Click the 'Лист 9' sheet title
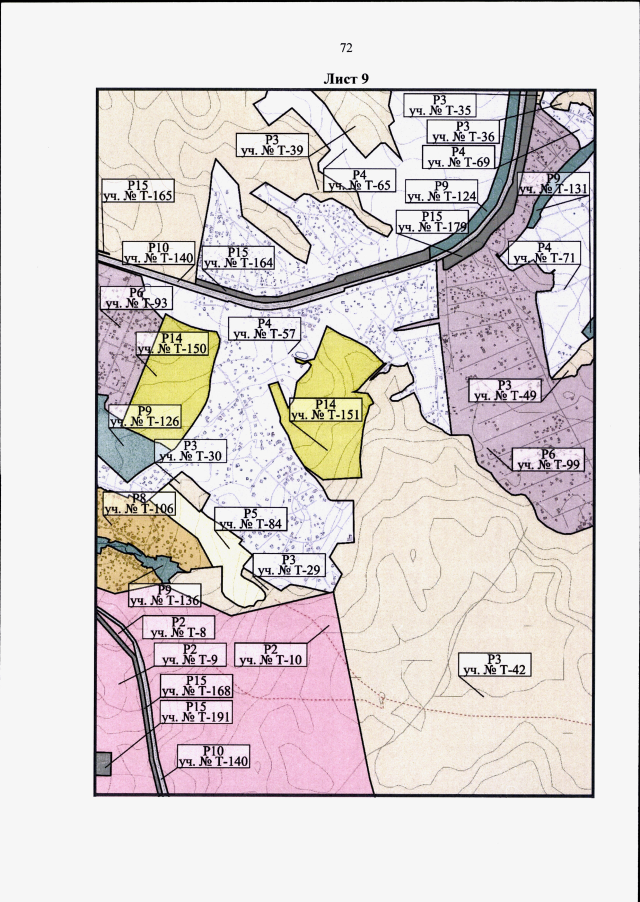Screen dimensions: 640x902 pos(347,78)
